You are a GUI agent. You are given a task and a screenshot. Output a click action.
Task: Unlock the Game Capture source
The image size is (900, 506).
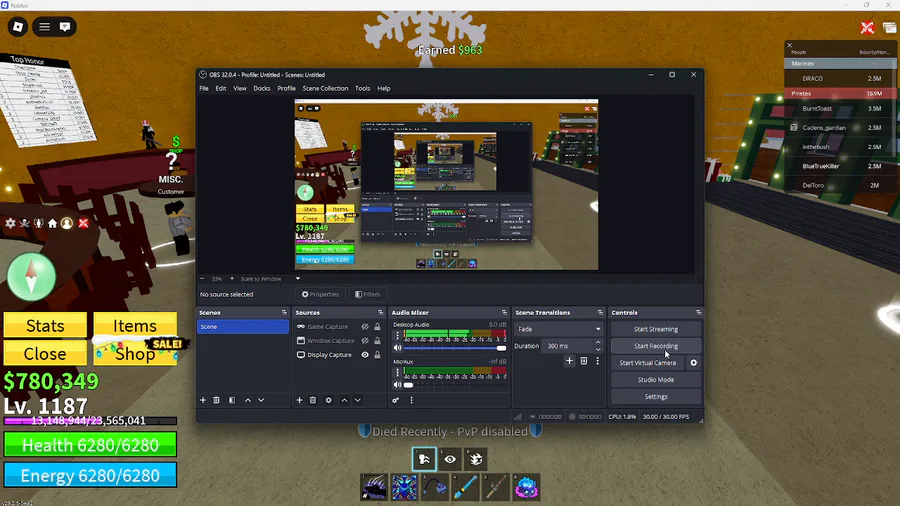[x=377, y=326]
